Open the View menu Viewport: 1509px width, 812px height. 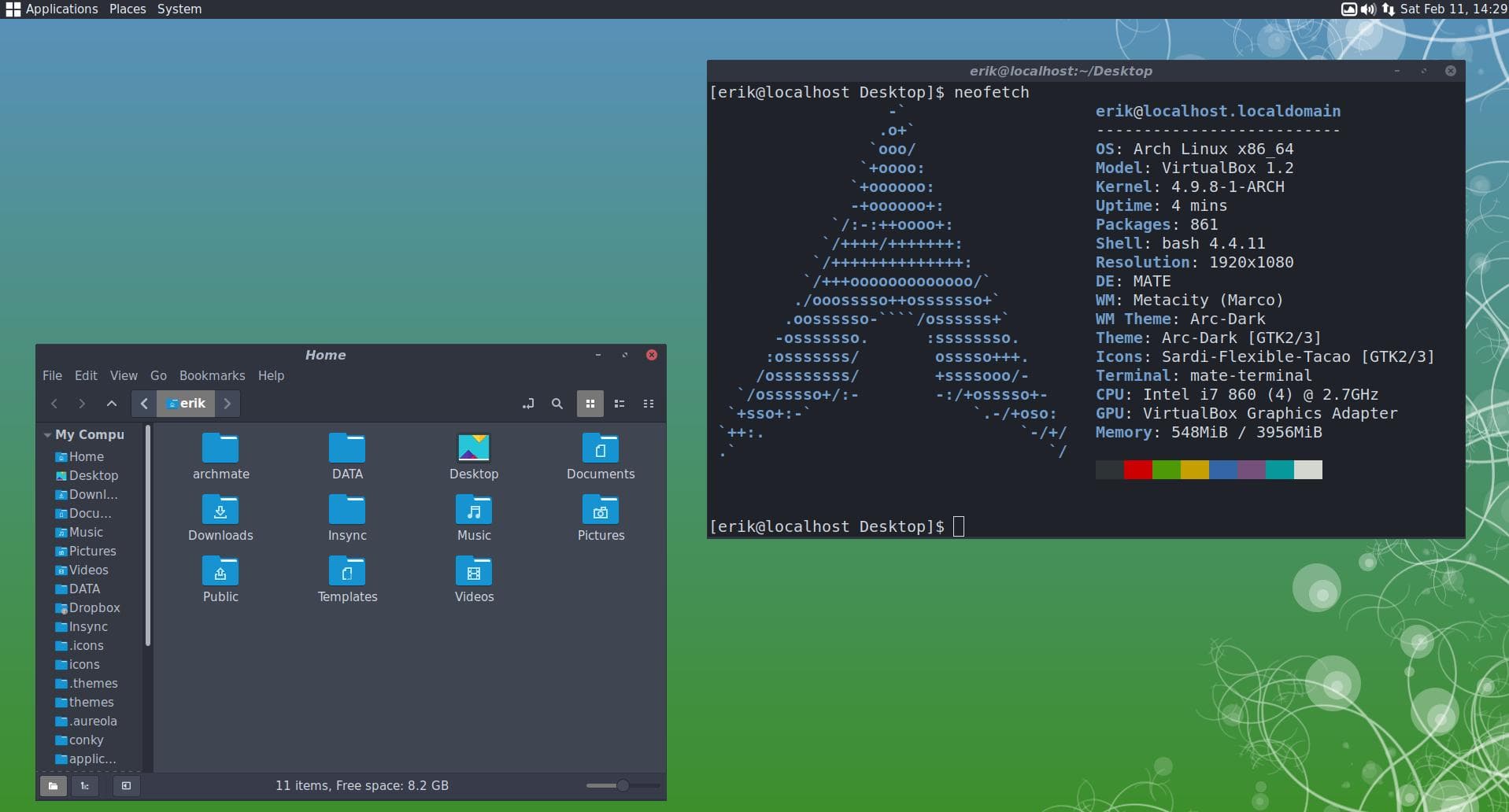[124, 376]
